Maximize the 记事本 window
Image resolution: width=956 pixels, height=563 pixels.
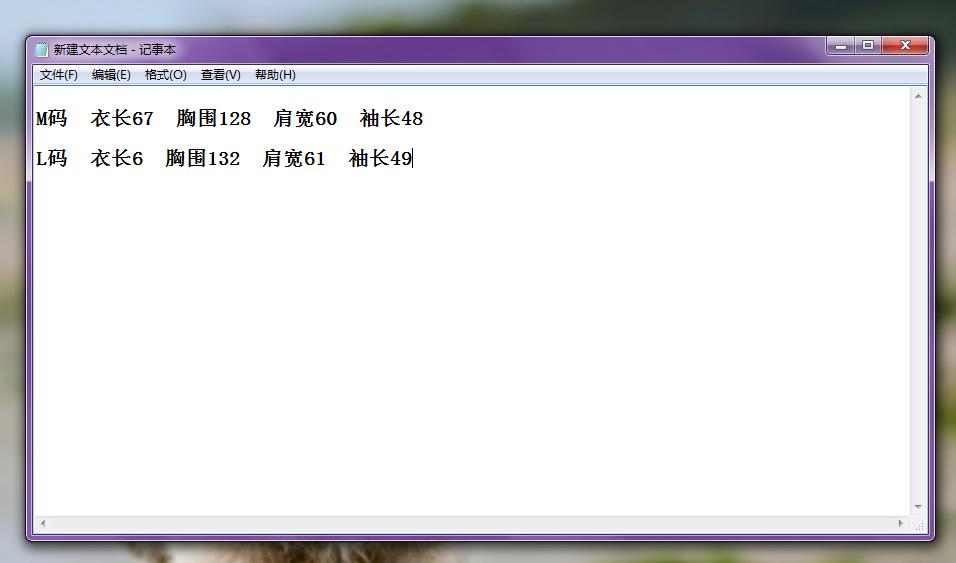[868, 46]
